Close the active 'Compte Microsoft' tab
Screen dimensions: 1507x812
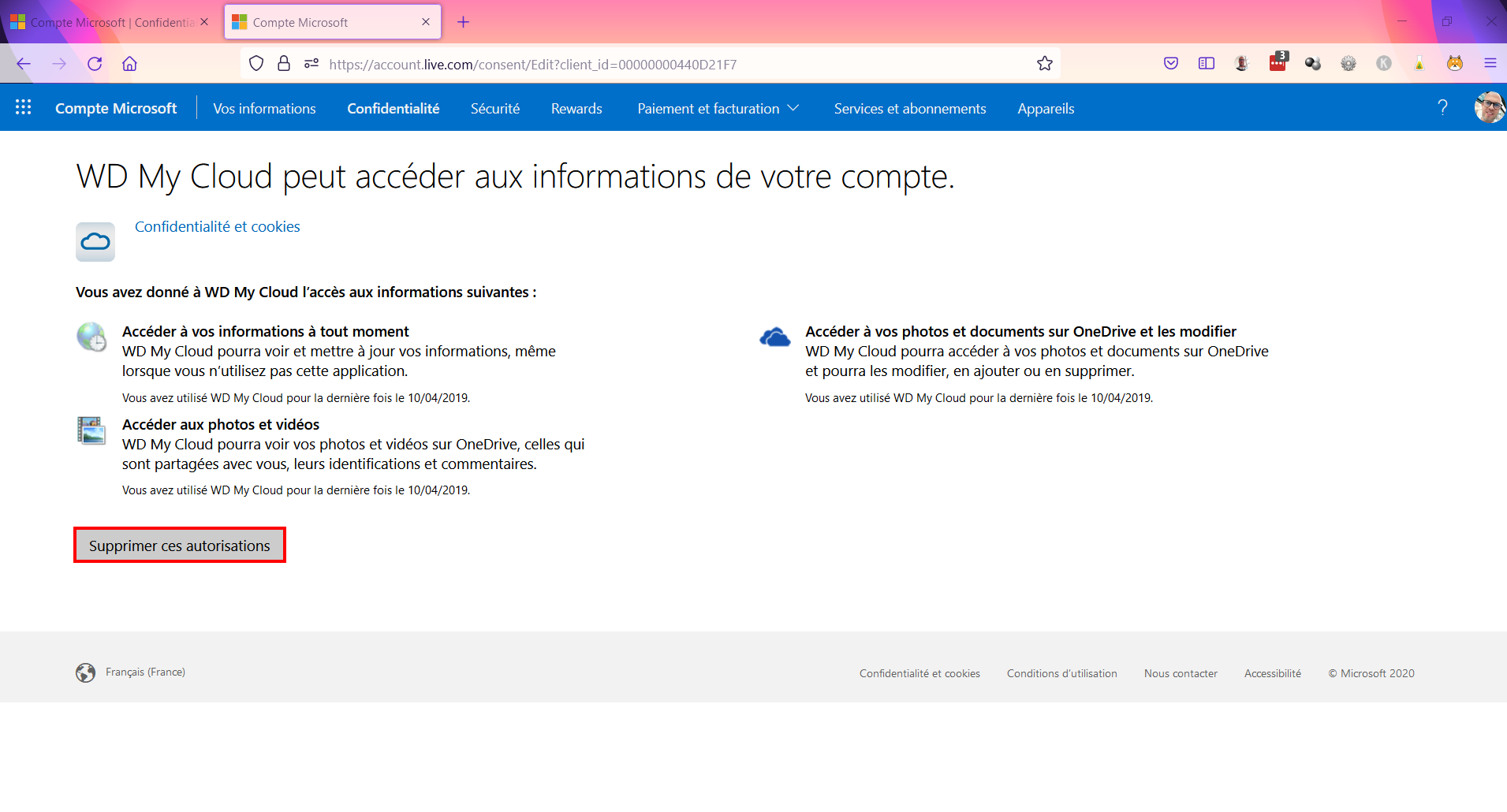pyautogui.click(x=426, y=22)
